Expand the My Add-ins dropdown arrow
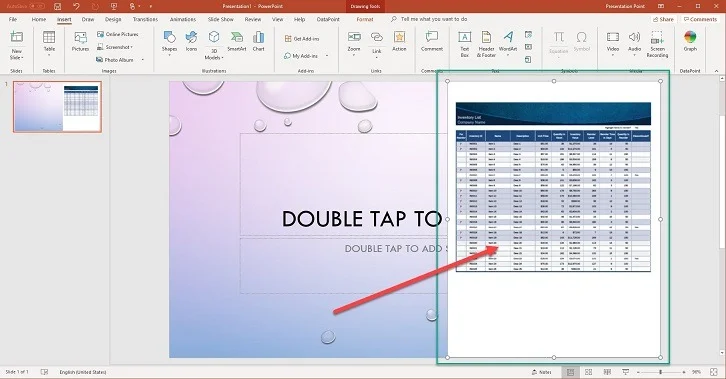This screenshot has height=379, width=726. point(327,56)
